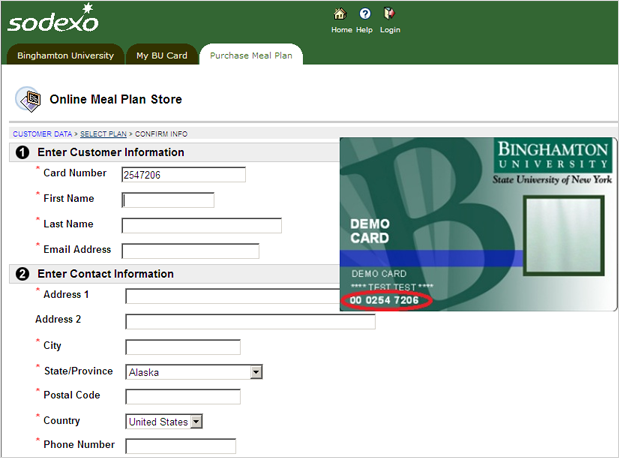The width and height of the screenshot is (619, 458).
Task: Click the Login door icon
Action: [x=389, y=14]
